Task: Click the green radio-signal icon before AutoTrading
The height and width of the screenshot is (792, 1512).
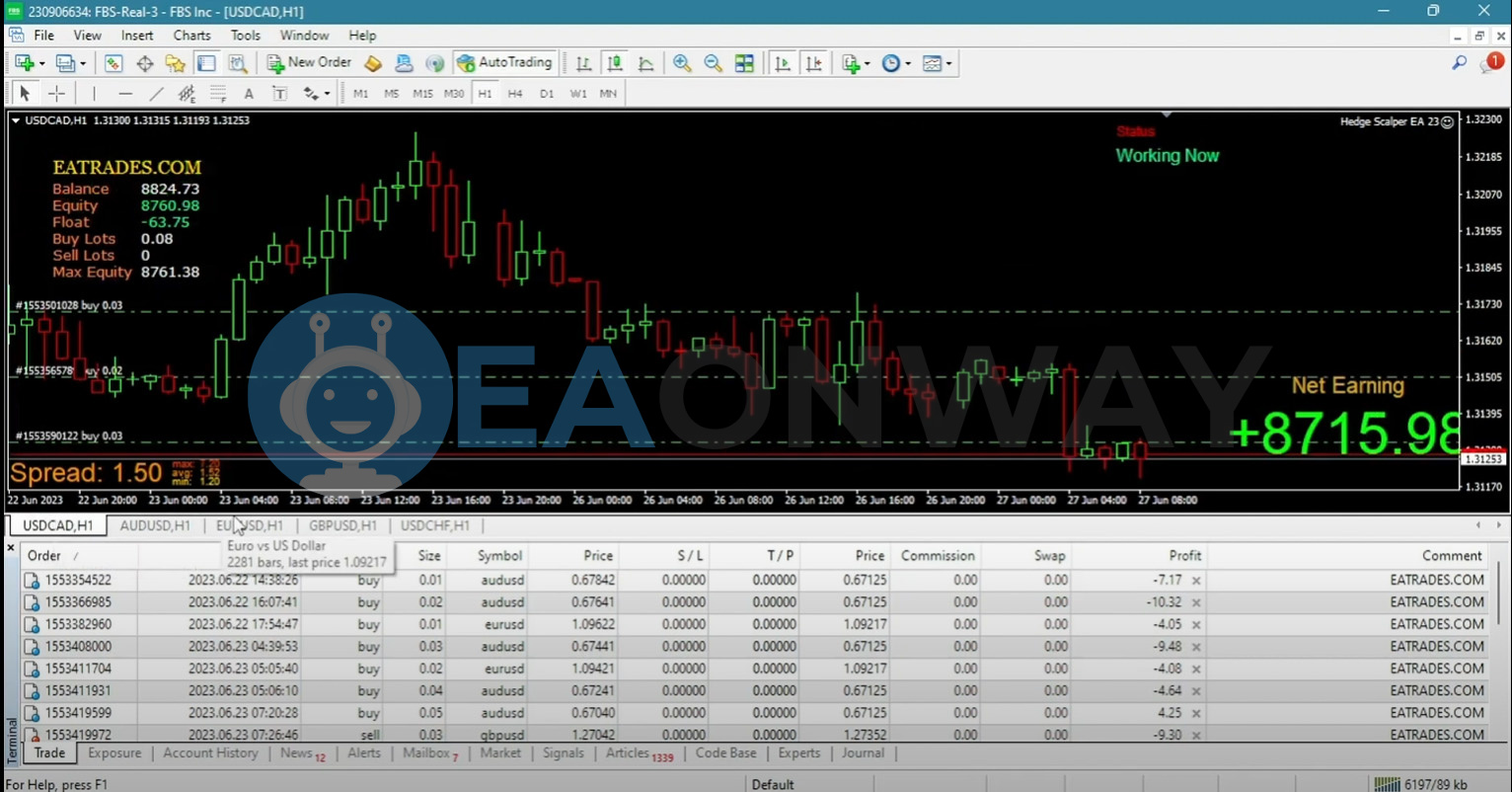Action: click(434, 63)
